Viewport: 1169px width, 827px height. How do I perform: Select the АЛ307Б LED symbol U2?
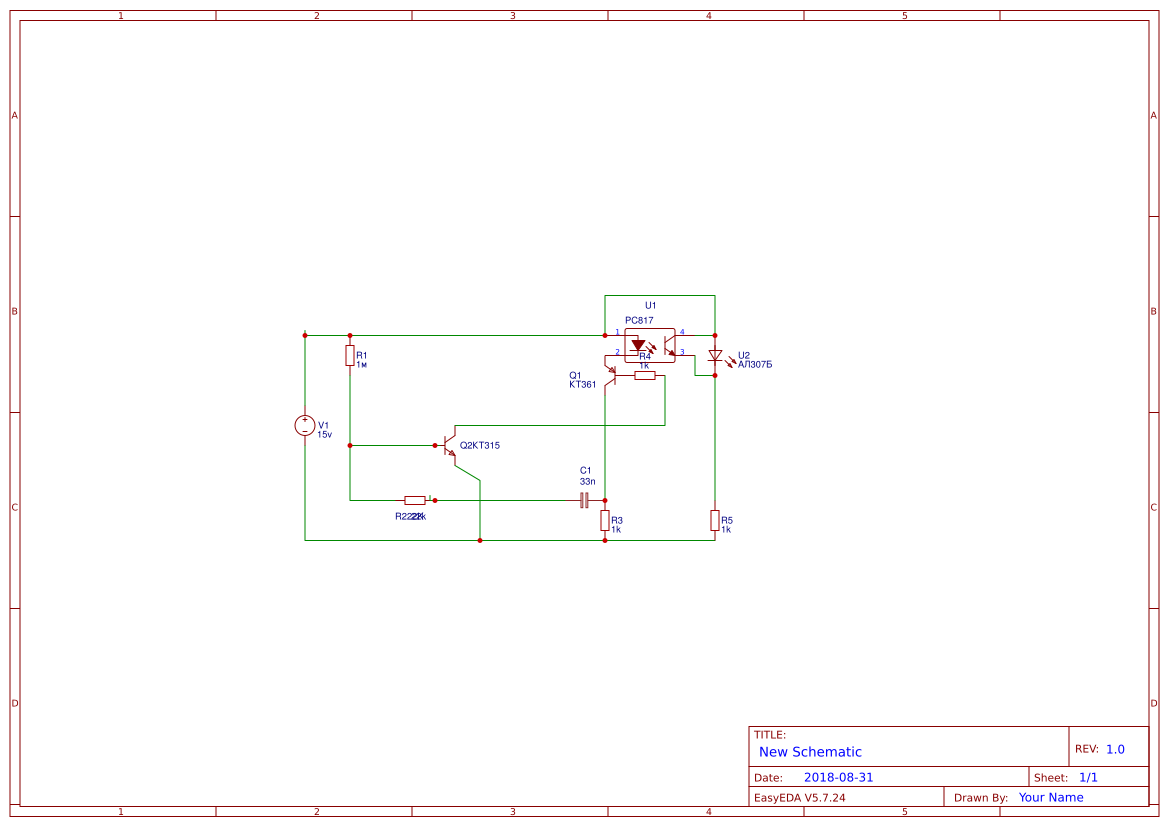click(715, 356)
